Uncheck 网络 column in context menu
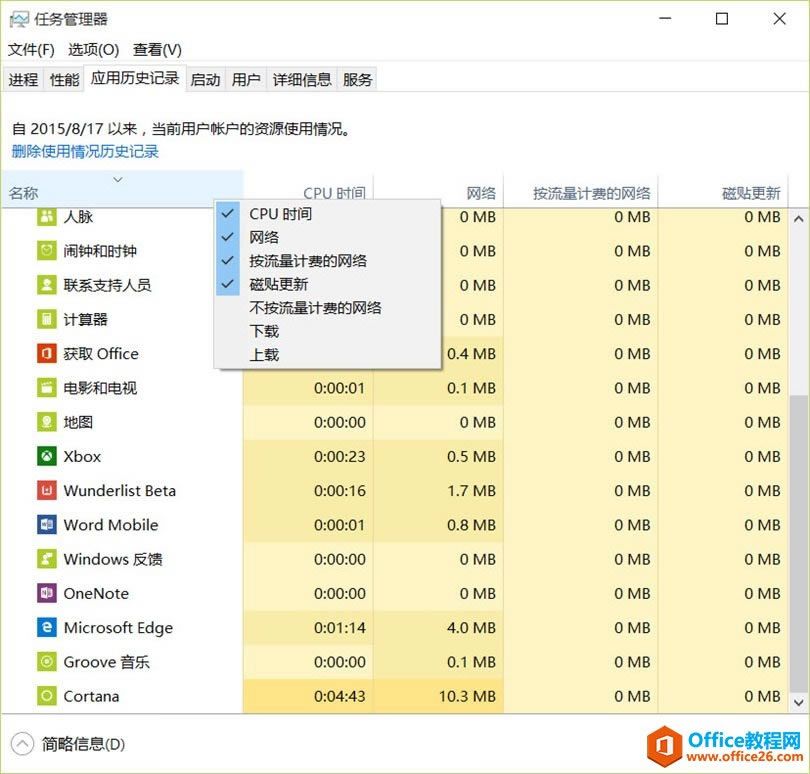Image resolution: width=810 pixels, height=774 pixels. click(x=328, y=237)
